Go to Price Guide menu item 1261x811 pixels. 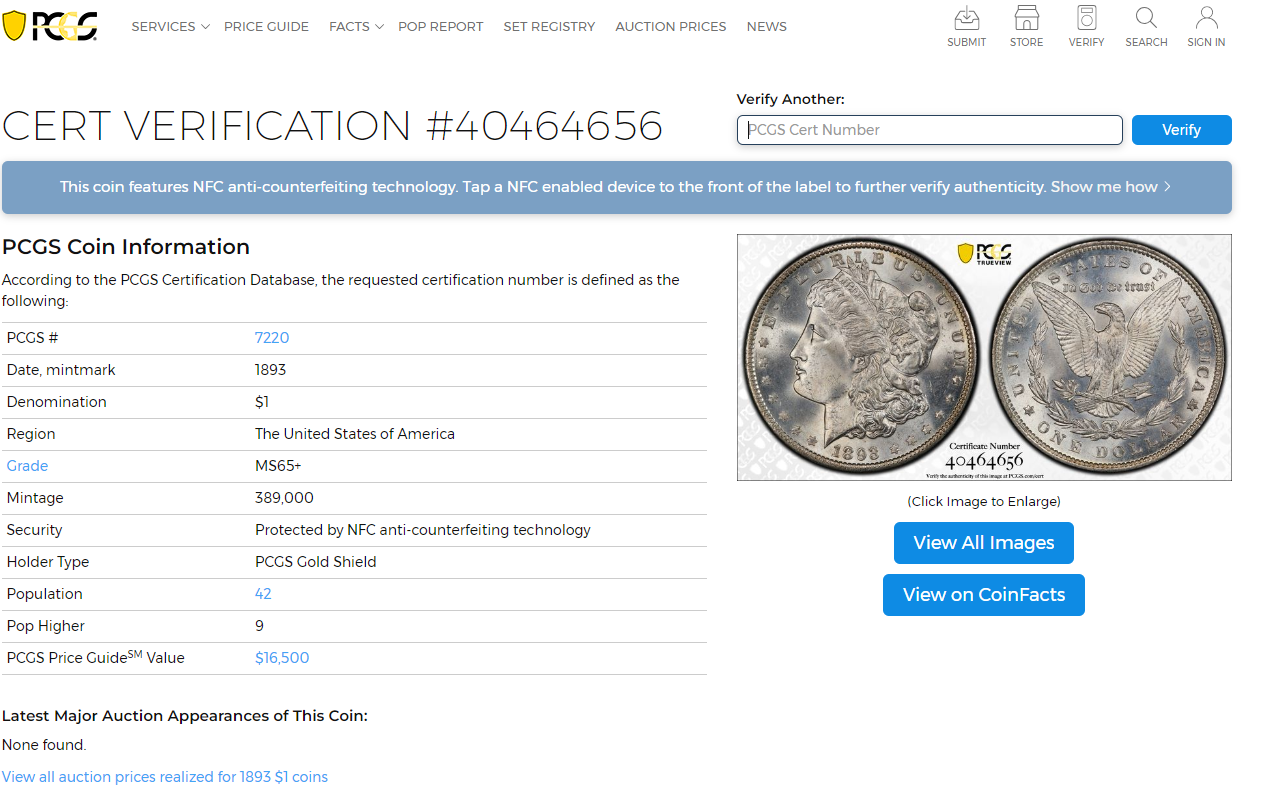point(266,27)
